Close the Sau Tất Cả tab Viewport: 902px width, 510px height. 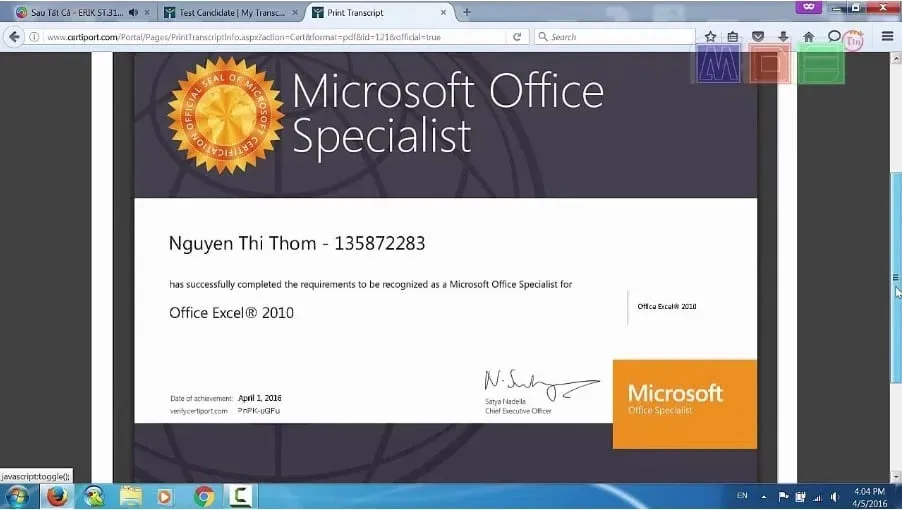[x=147, y=12]
